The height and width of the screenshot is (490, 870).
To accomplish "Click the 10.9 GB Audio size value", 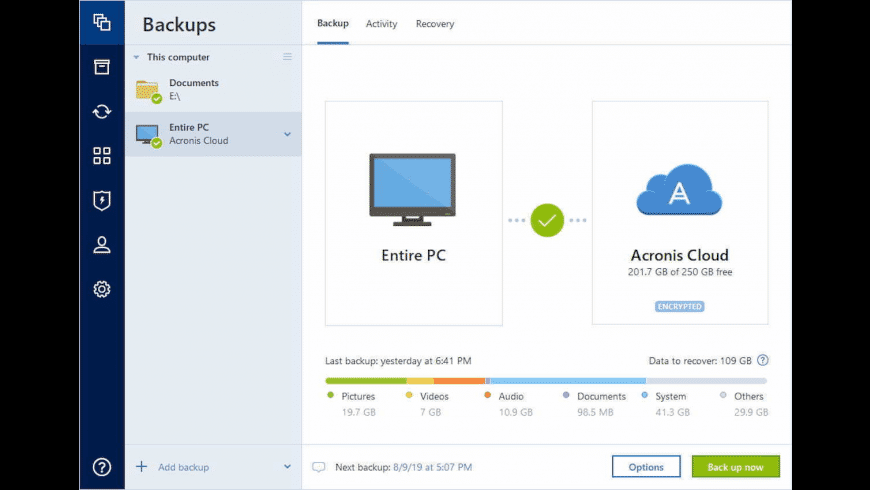I will (516, 412).
